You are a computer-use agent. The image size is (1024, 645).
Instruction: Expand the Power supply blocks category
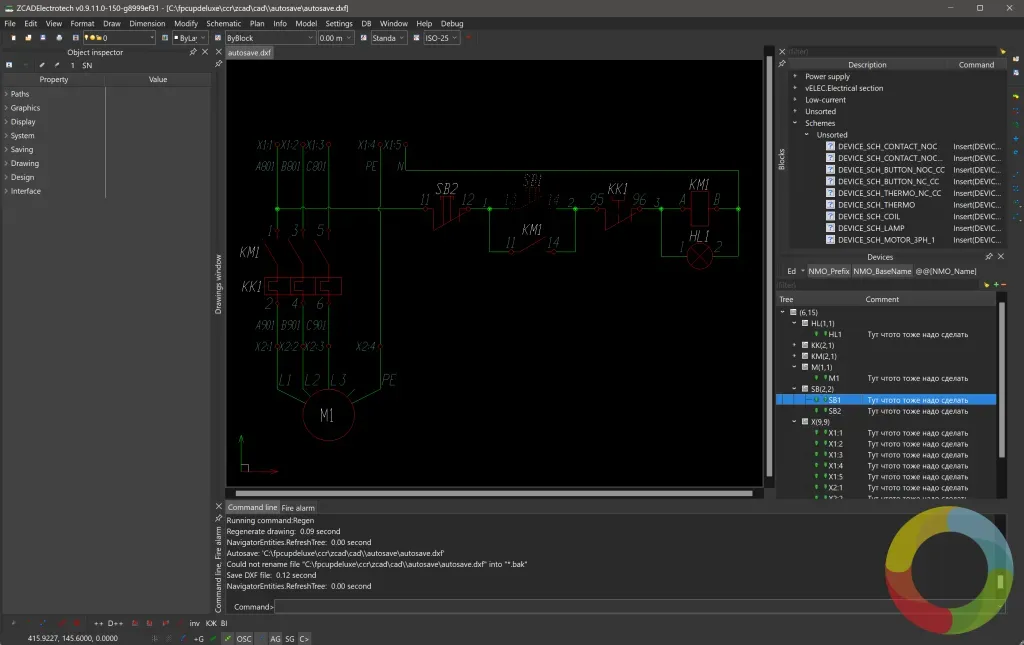point(795,76)
